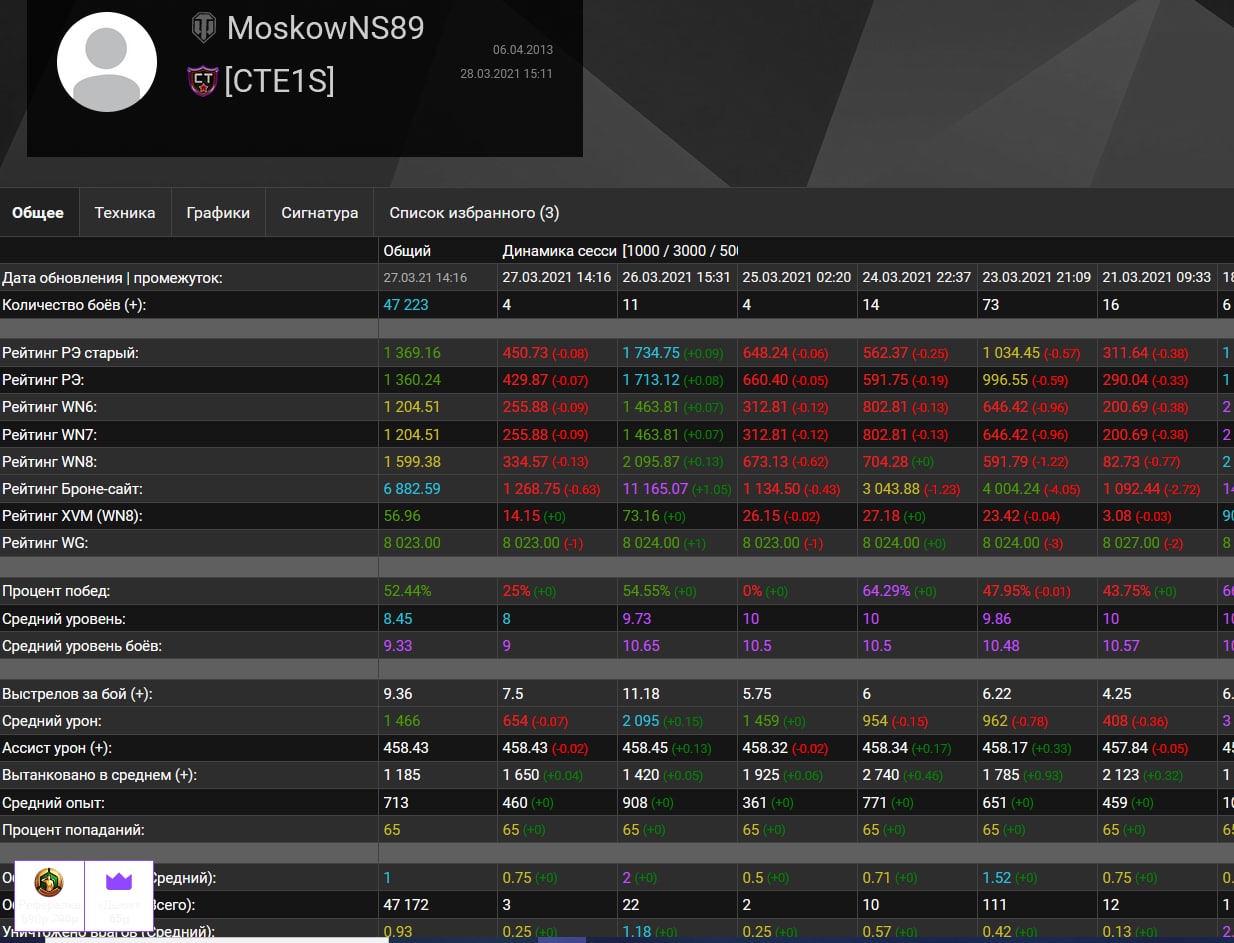
Task: Click the Ассист урон (+) row label
Action: tap(57, 748)
